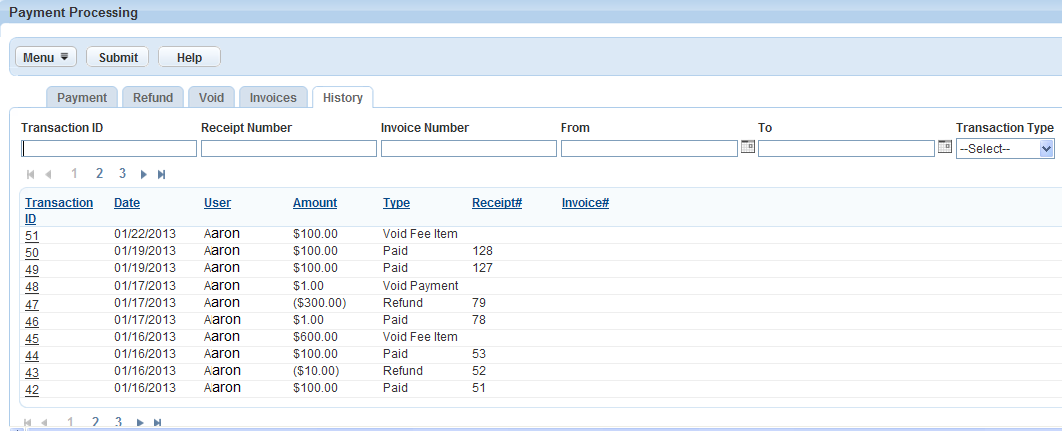
Task: Switch to the Invoices tab
Action: point(273,97)
